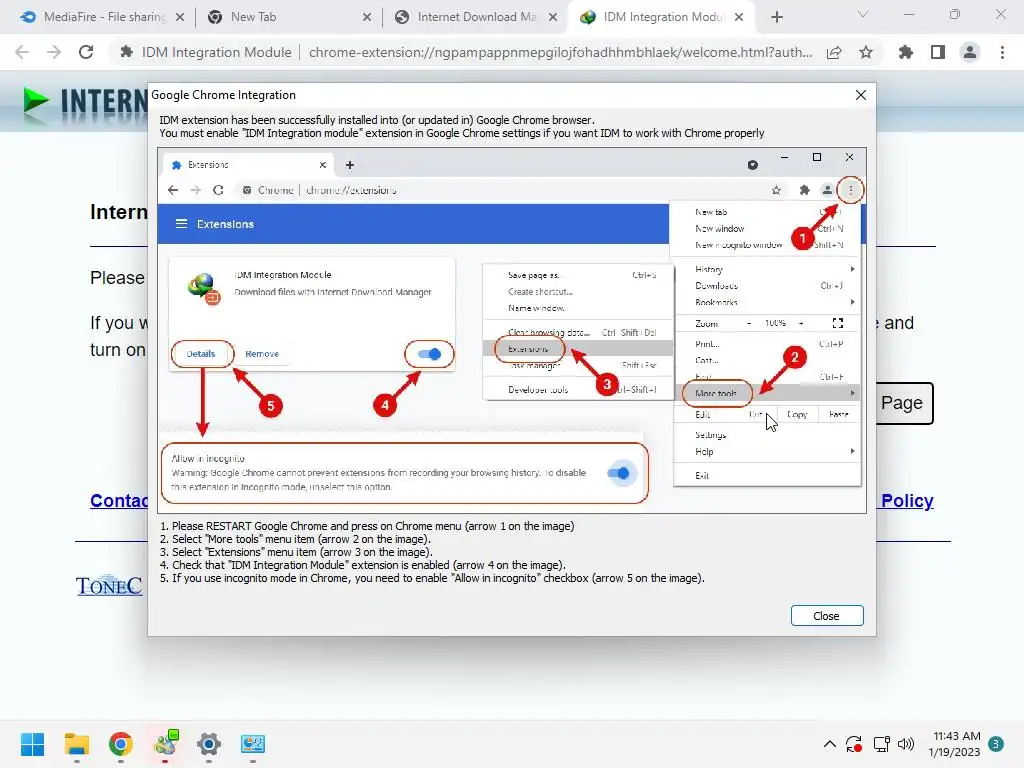
Task: Open the clock showing 11:43 AM
Action: (x=955, y=744)
